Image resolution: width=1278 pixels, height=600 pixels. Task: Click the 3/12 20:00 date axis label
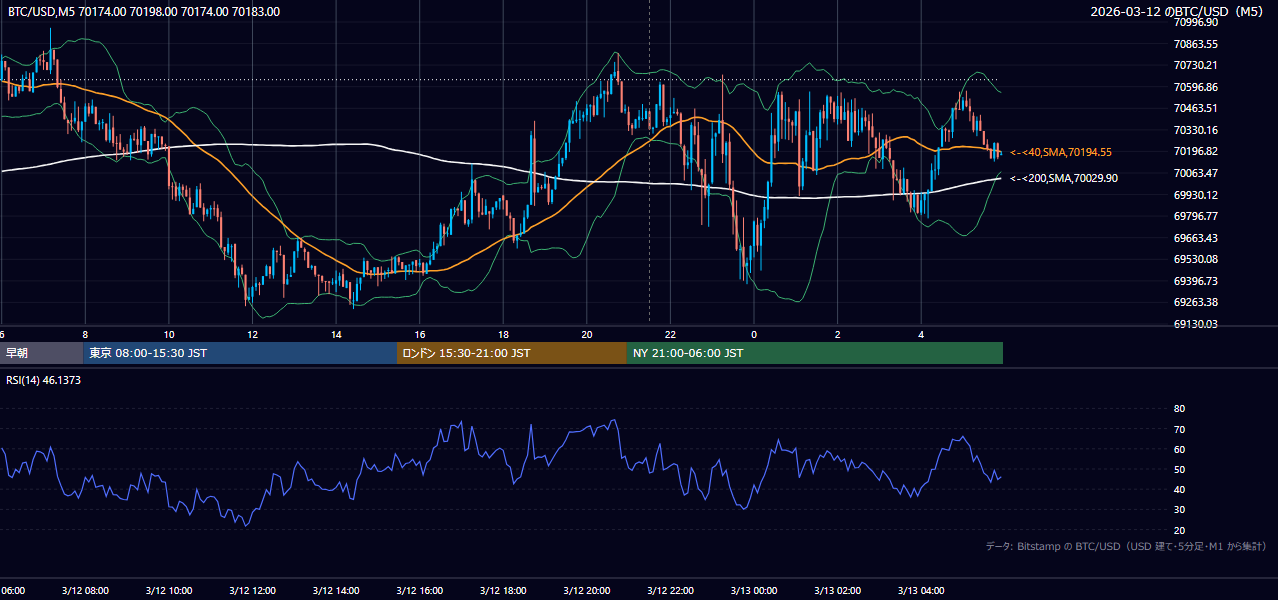pos(587,591)
